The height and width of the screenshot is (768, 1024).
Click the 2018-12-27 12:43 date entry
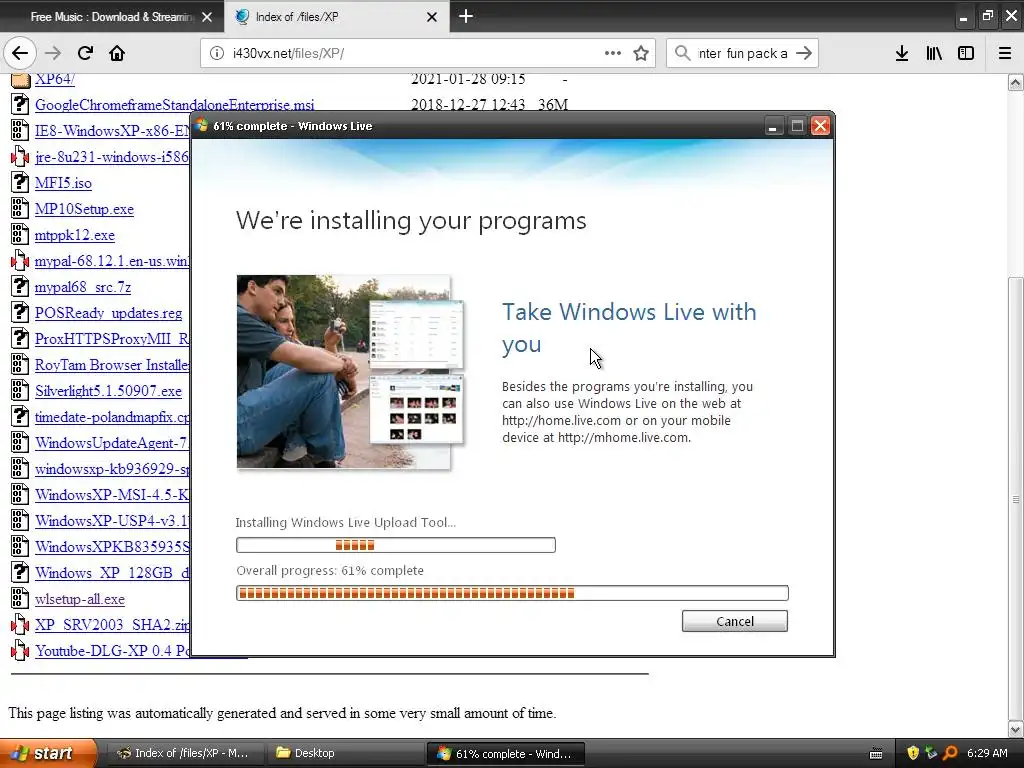click(468, 104)
